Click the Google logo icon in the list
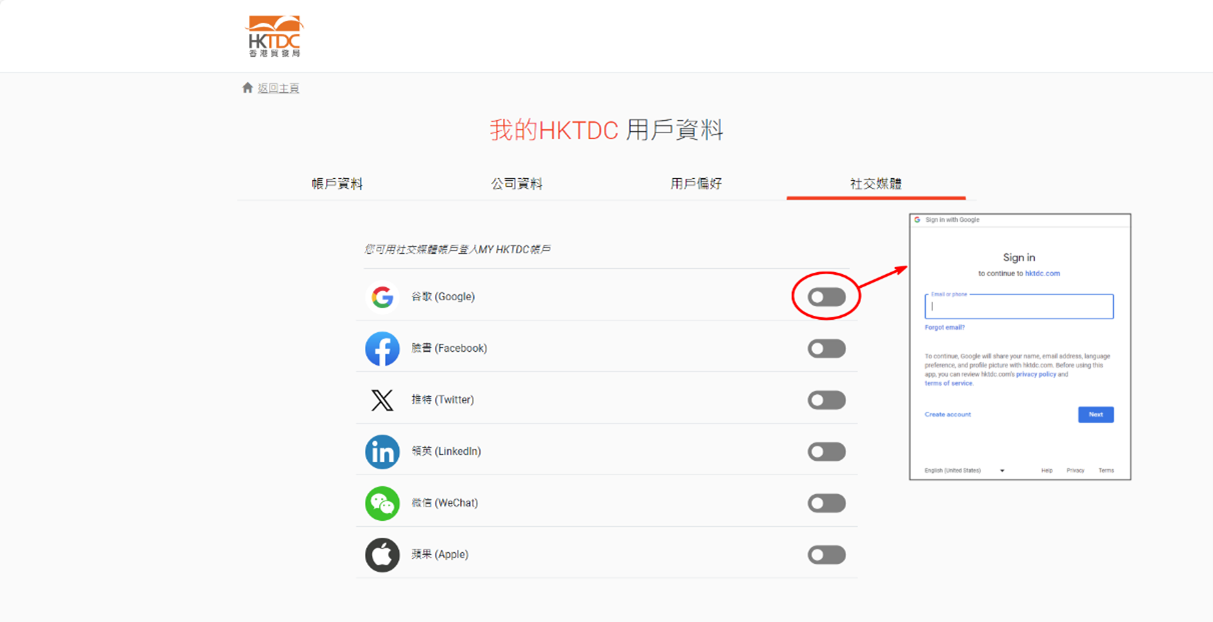 [x=382, y=297]
